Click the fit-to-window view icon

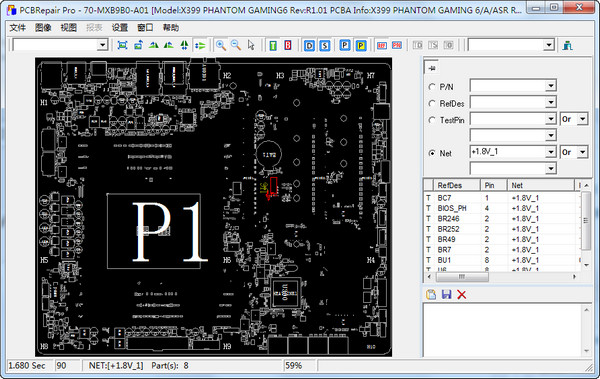coord(122,45)
